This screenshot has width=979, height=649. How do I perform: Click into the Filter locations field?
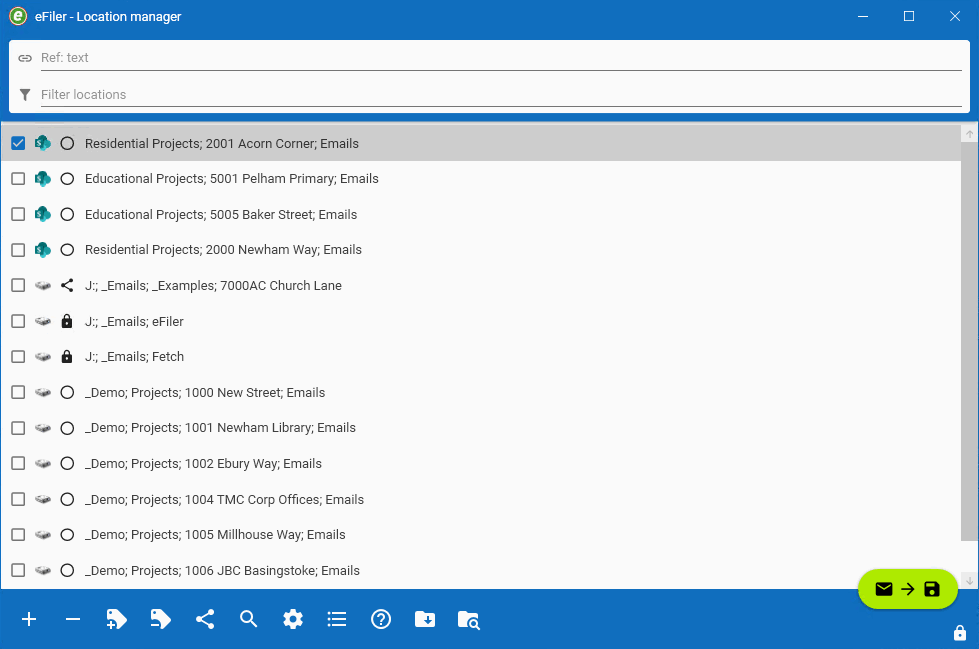pyautogui.click(x=501, y=94)
